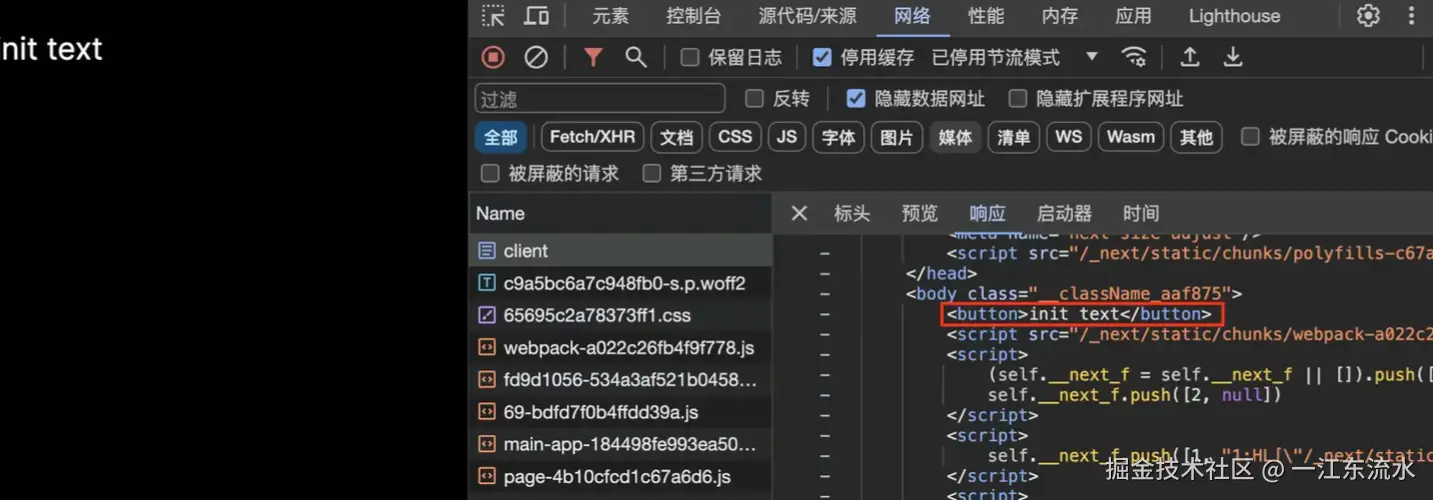Open DevTools settings gear
Image resolution: width=1433 pixels, height=500 pixels.
[x=1368, y=16]
